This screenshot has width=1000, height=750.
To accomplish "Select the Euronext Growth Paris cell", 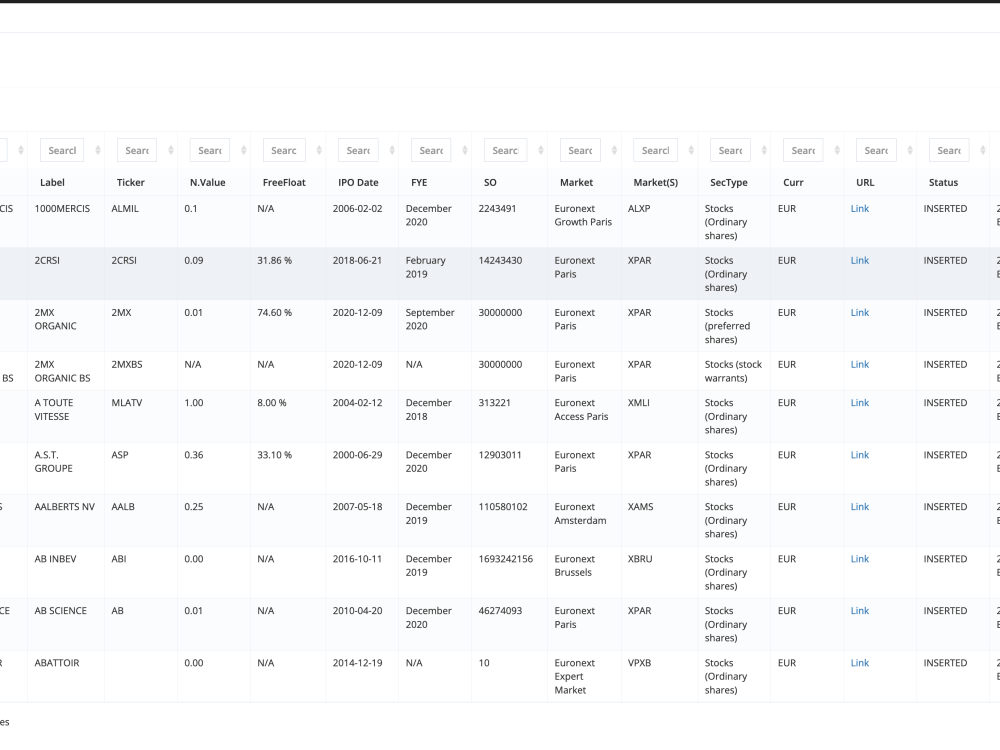I will pos(585,222).
